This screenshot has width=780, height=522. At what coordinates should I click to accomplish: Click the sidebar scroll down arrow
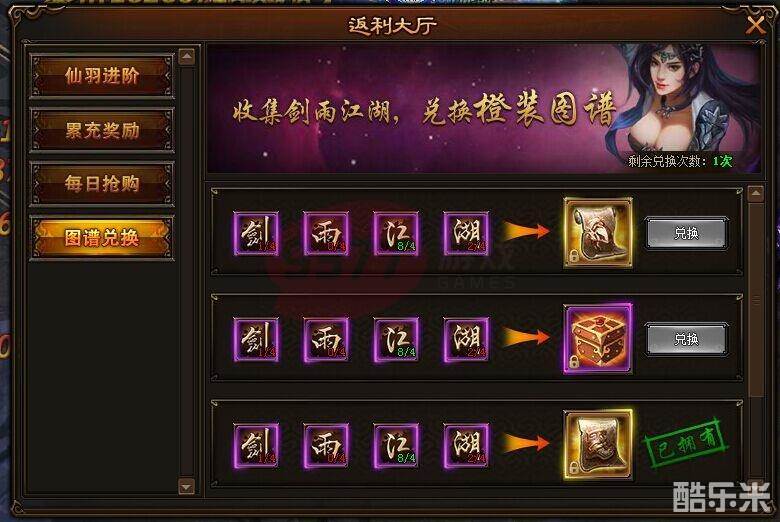(187, 486)
